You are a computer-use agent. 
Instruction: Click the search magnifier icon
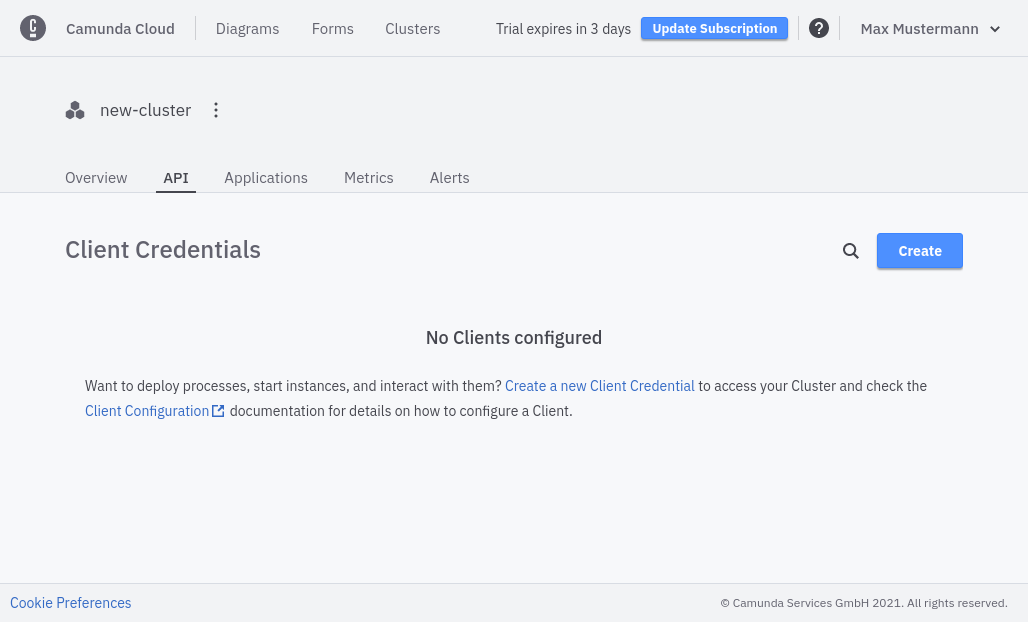tap(851, 251)
